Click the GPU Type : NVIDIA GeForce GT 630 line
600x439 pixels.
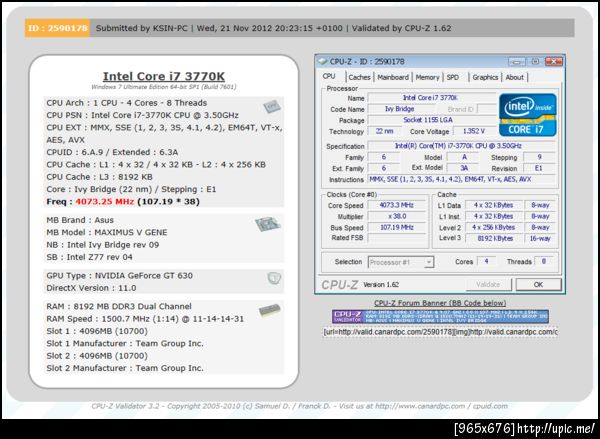119,276
